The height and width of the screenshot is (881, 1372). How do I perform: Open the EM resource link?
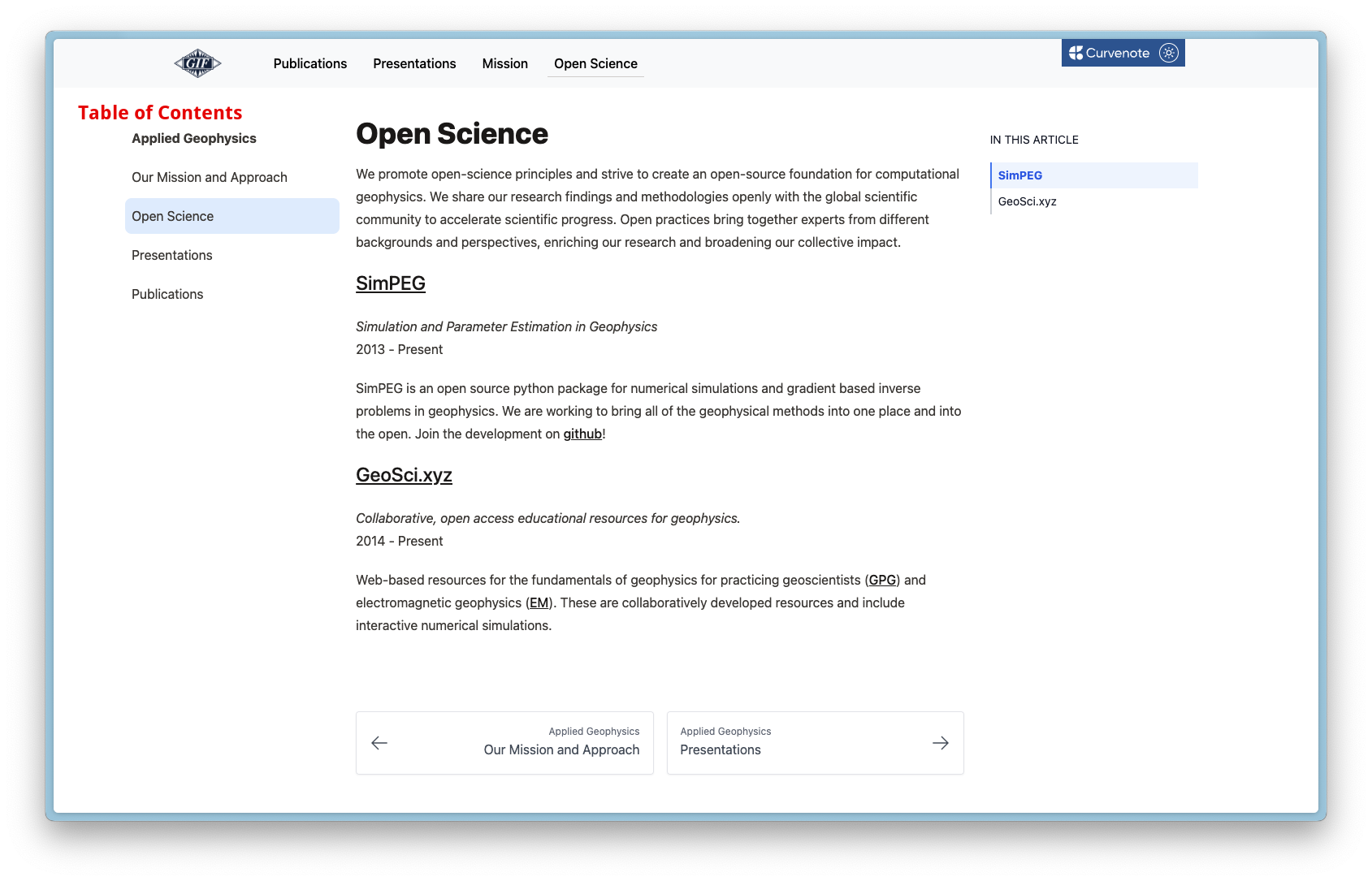[x=539, y=602]
